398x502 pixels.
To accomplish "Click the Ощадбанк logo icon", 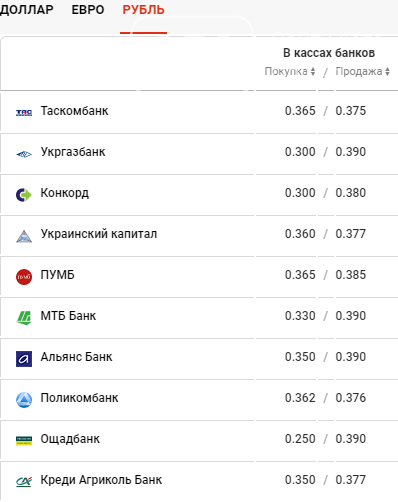I will (24, 441).
